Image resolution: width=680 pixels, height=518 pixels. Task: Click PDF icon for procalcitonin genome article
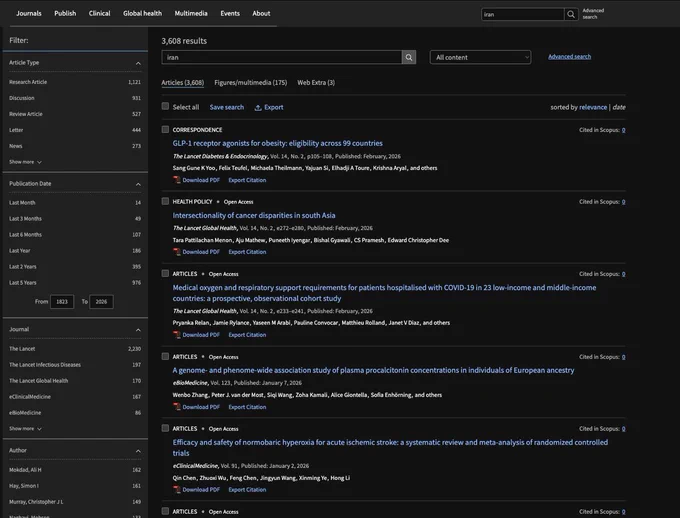(177, 407)
